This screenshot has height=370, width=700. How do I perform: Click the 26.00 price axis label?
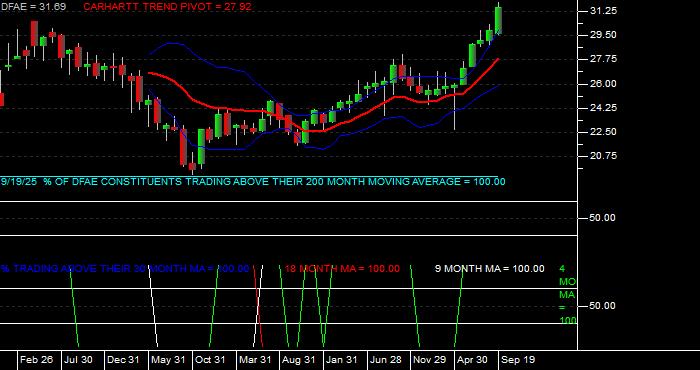(603, 83)
